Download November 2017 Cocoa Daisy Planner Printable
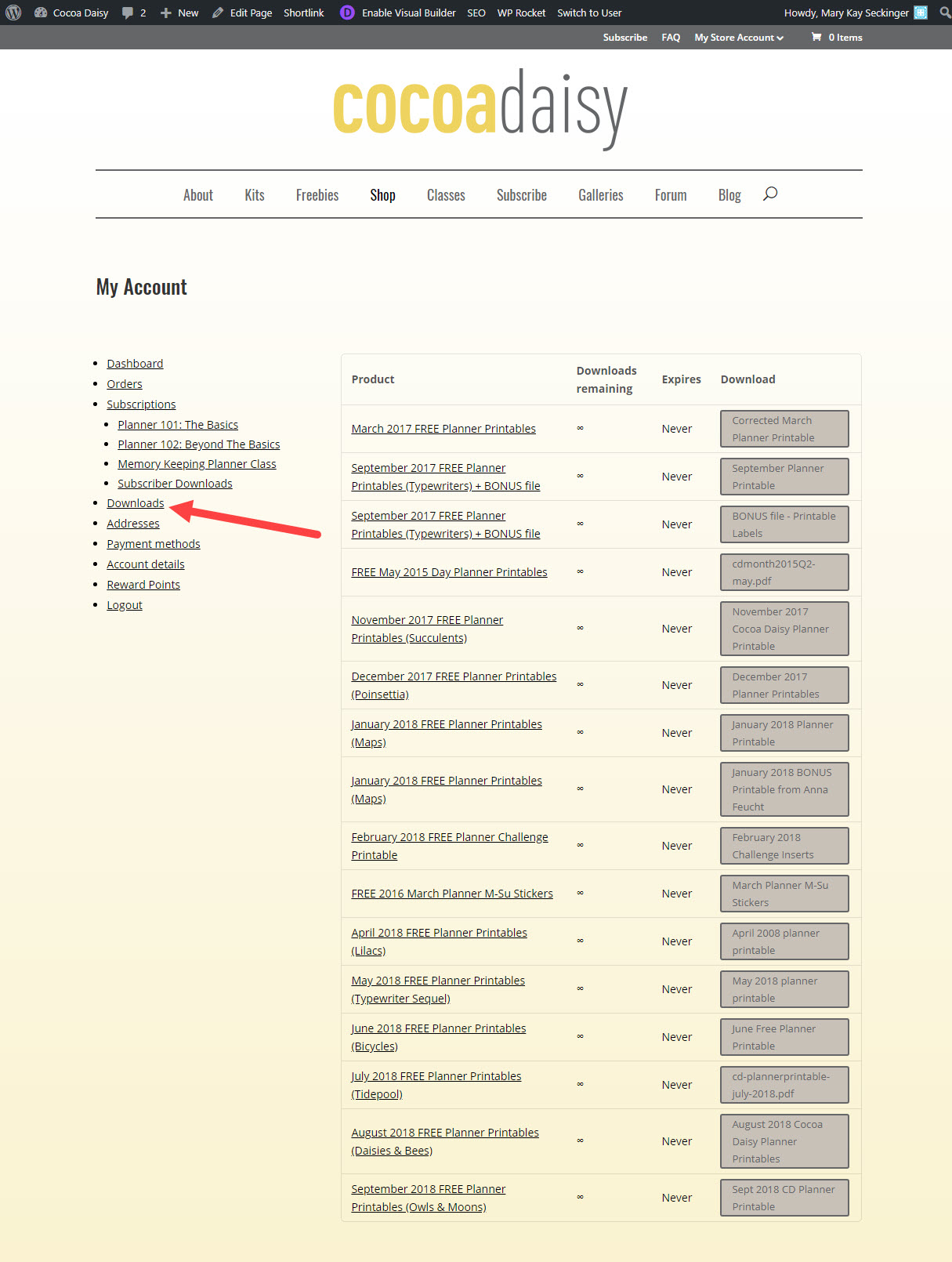Screen dimensions: 952x1262 pos(784,629)
